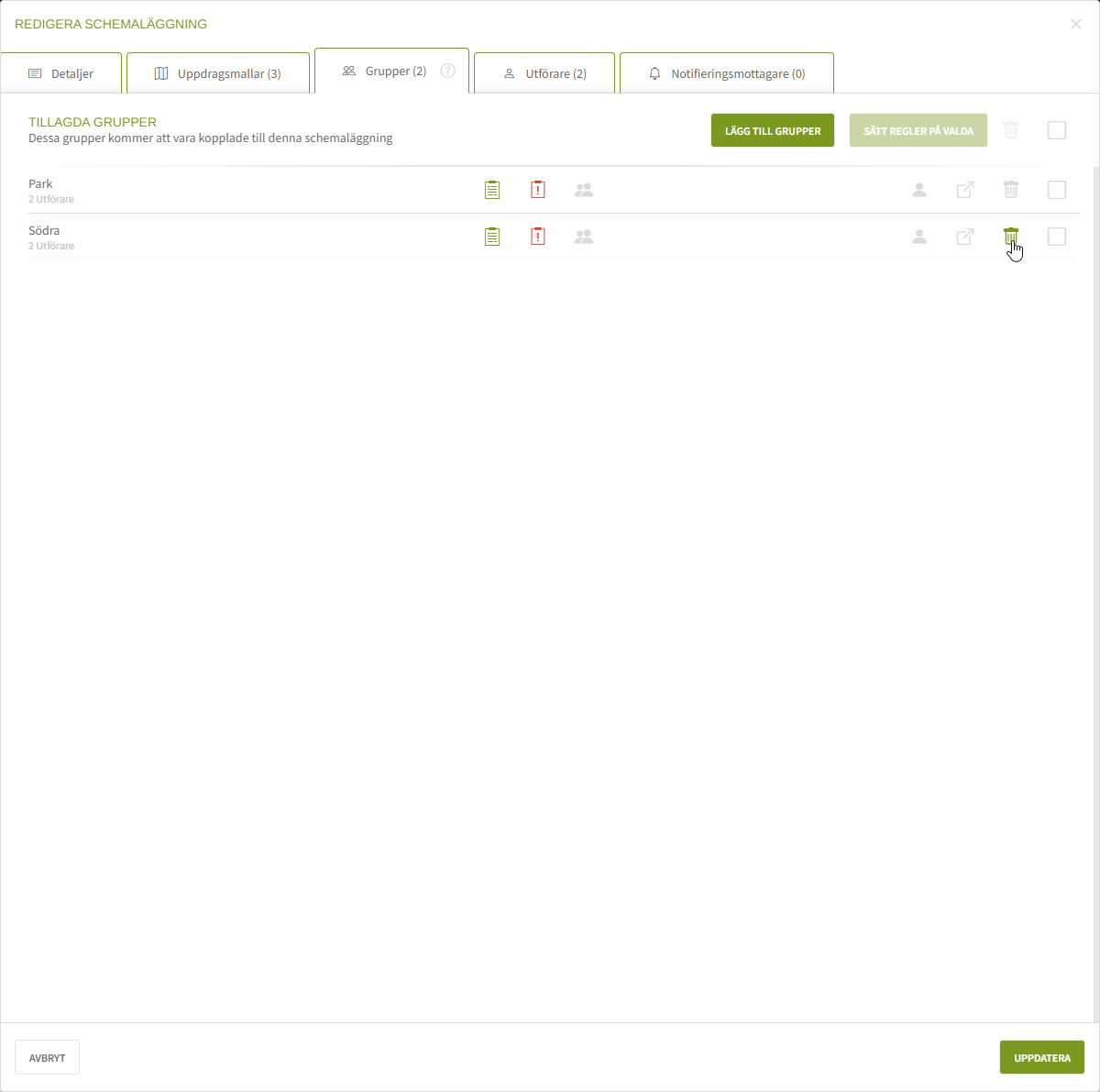Click the person icon for Södra row

[x=919, y=237]
